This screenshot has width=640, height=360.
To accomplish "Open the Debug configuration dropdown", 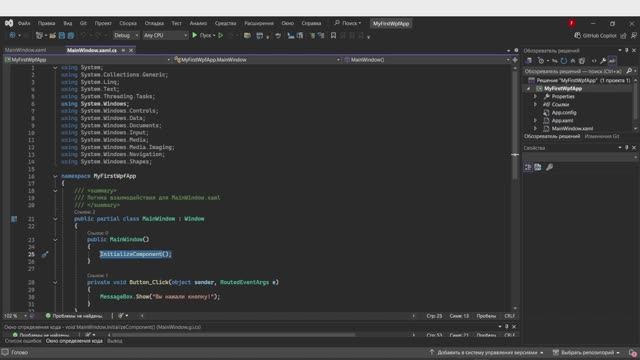I will tap(126, 36).
